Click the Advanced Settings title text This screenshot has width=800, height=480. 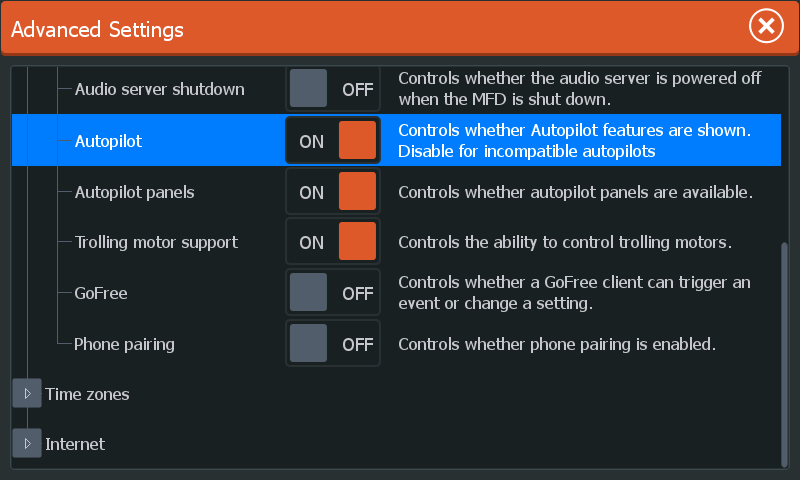[97, 30]
